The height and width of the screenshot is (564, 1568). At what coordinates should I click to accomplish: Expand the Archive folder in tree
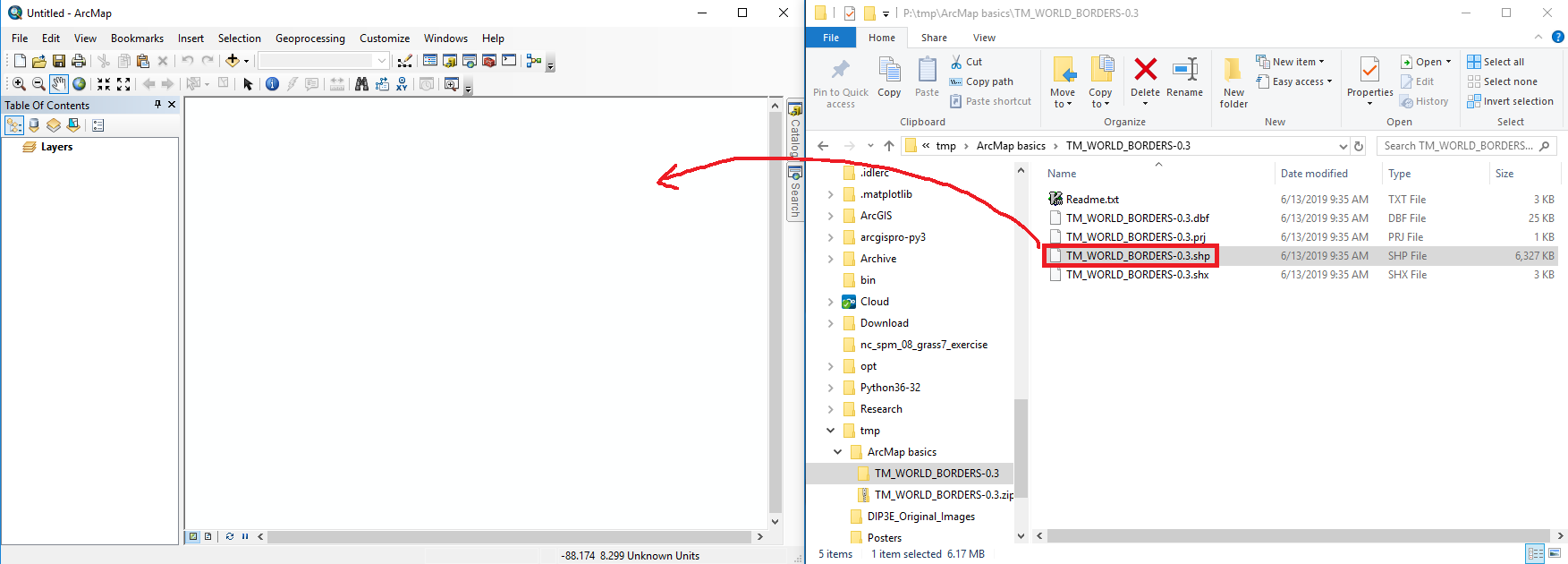[831, 259]
